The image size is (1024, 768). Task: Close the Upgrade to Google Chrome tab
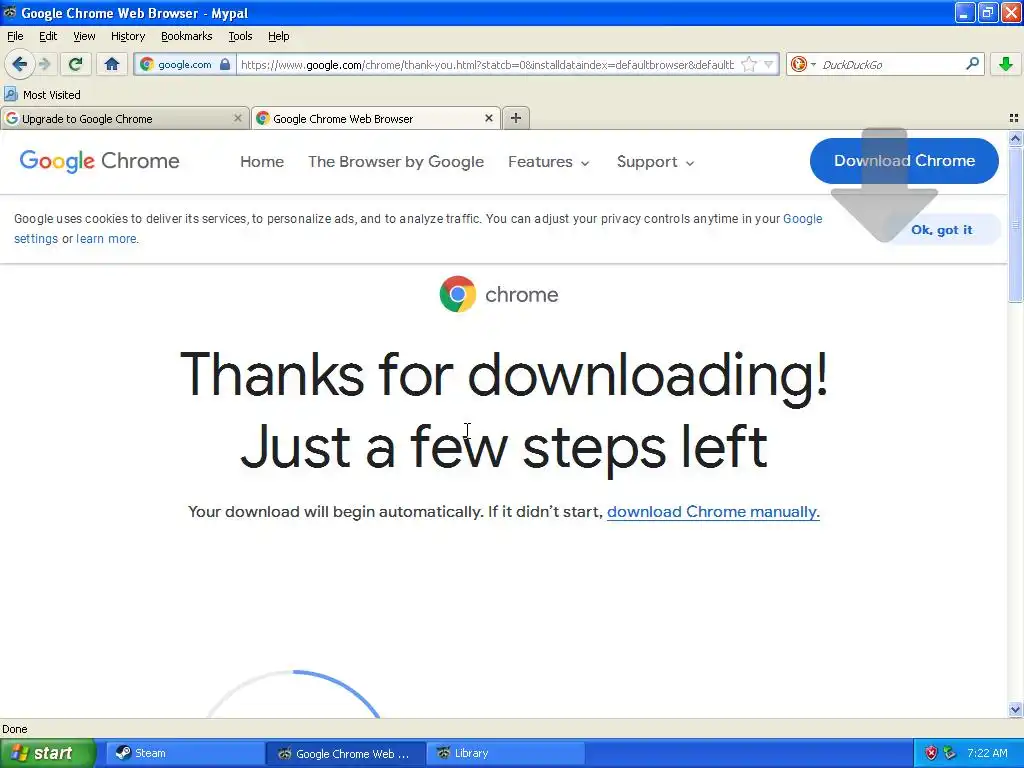(238, 118)
